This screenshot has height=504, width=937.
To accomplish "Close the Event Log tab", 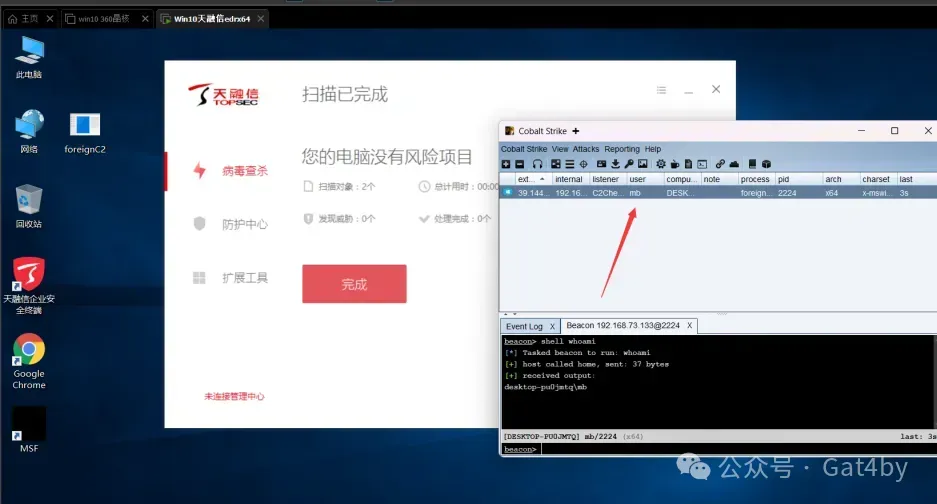I will coord(552,326).
